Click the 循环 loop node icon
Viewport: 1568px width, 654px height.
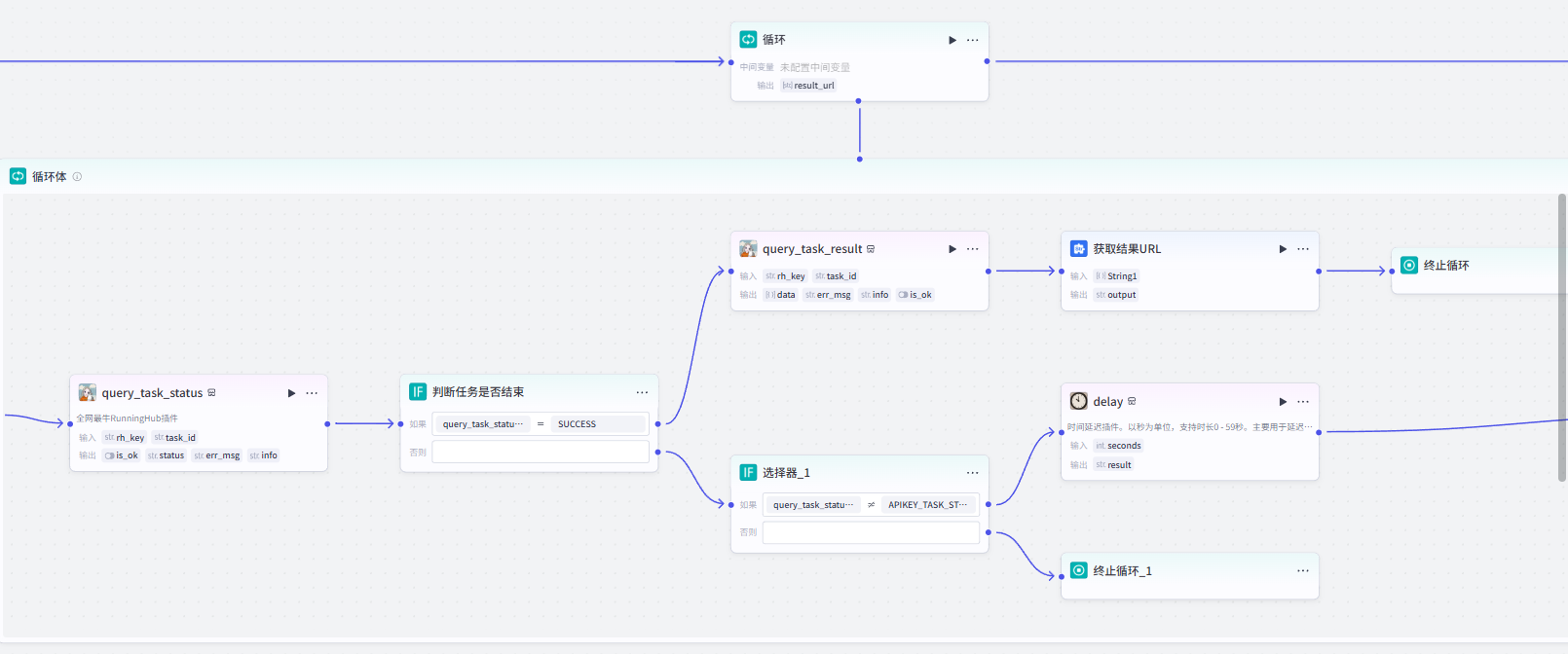coord(748,40)
